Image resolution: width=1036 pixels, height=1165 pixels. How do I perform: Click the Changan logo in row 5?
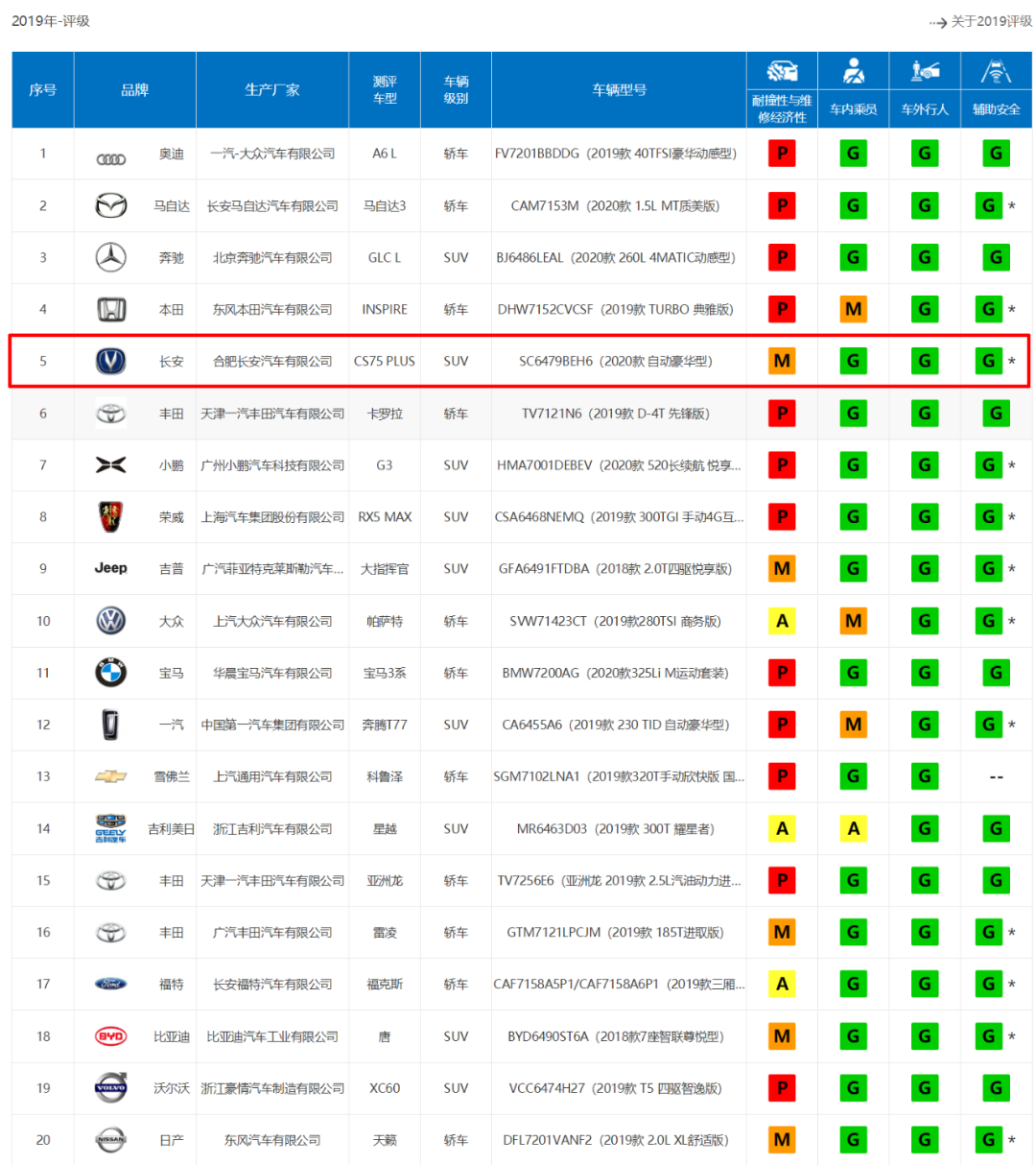pyautogui.click(x=111, y=361)
